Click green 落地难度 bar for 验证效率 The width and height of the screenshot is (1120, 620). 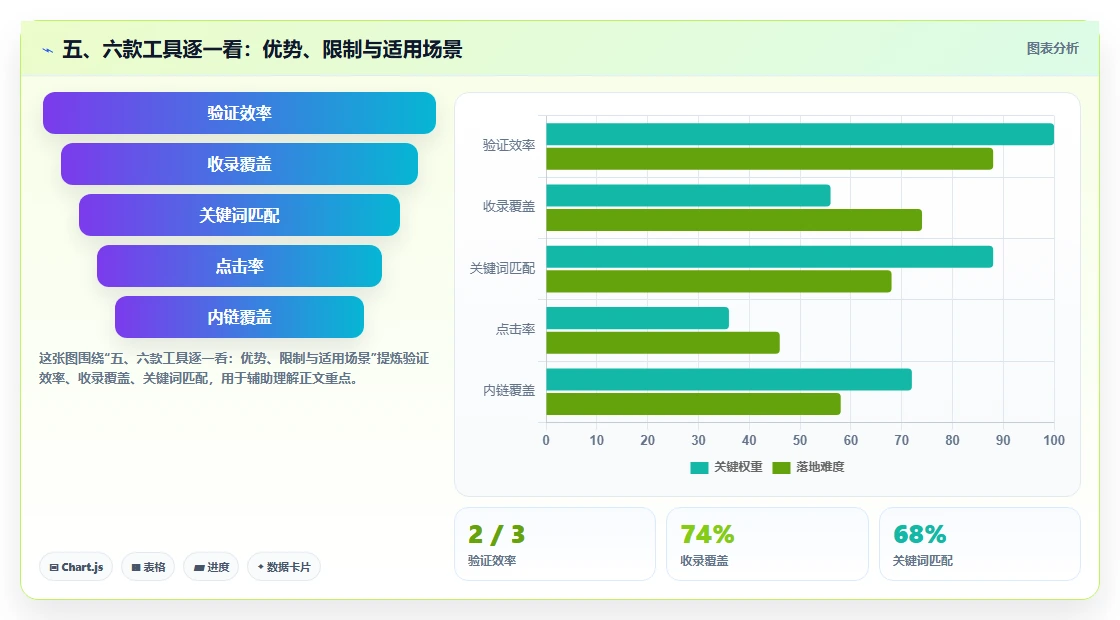[x=769, y=159]
